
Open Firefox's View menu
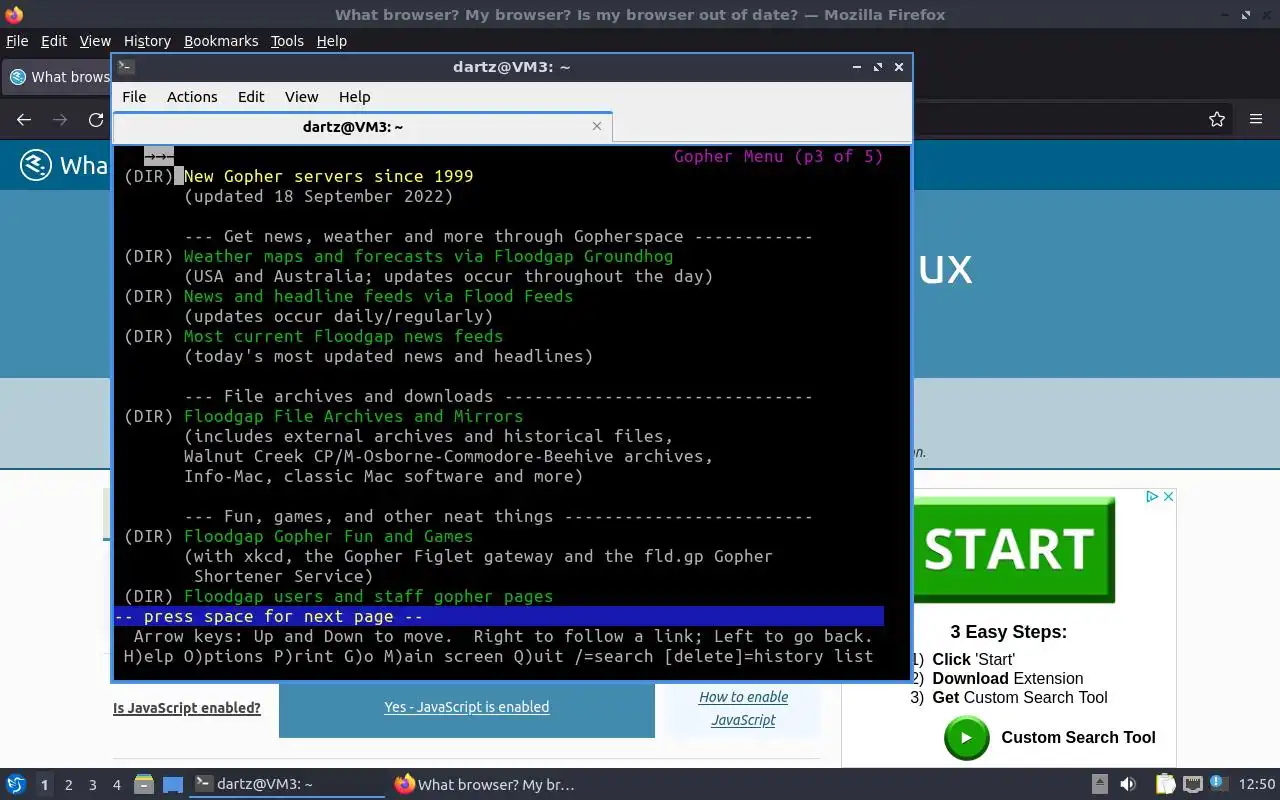[95, 41]
